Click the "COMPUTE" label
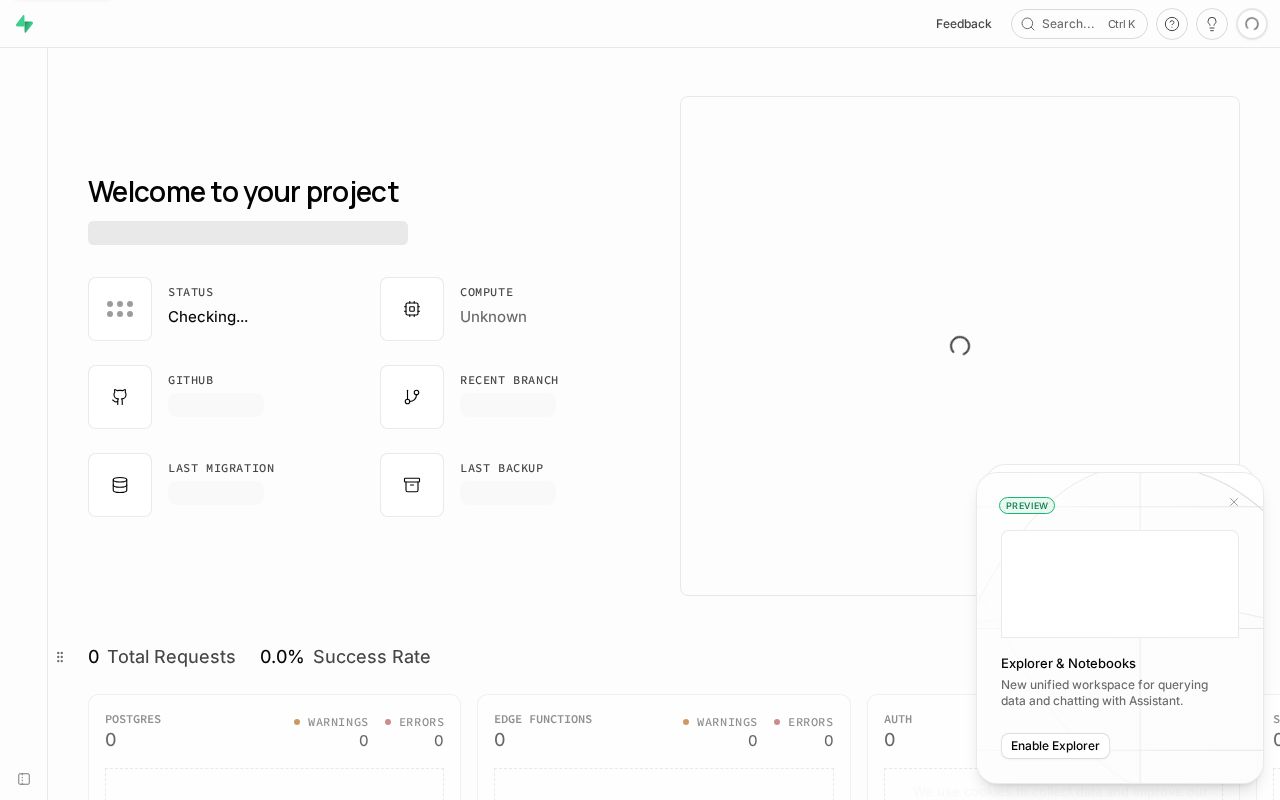Screen dimensions: 1280x800 tap(487, 292)
